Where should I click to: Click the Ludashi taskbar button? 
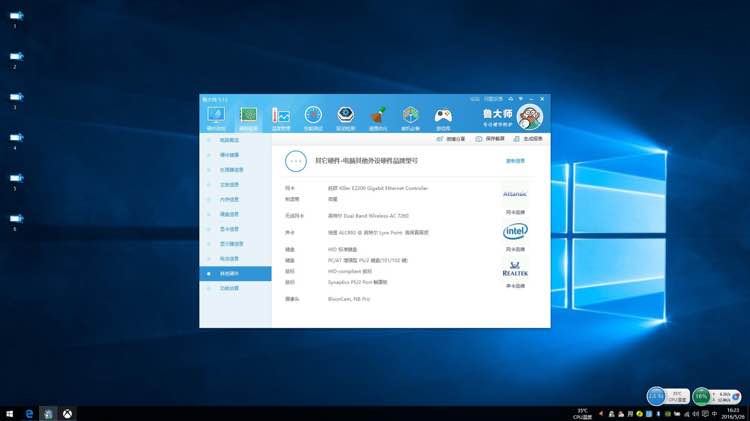(x=48, y=414)
